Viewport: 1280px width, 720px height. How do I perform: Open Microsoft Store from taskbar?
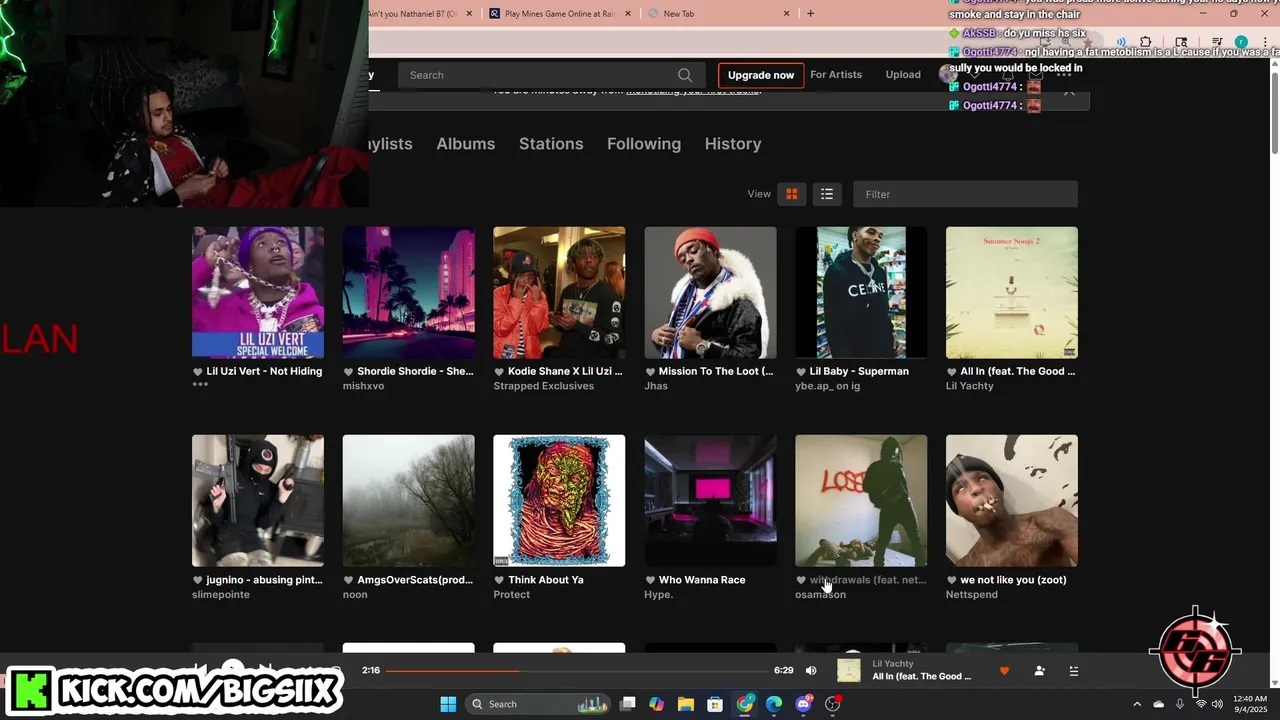tap(715, 704)
